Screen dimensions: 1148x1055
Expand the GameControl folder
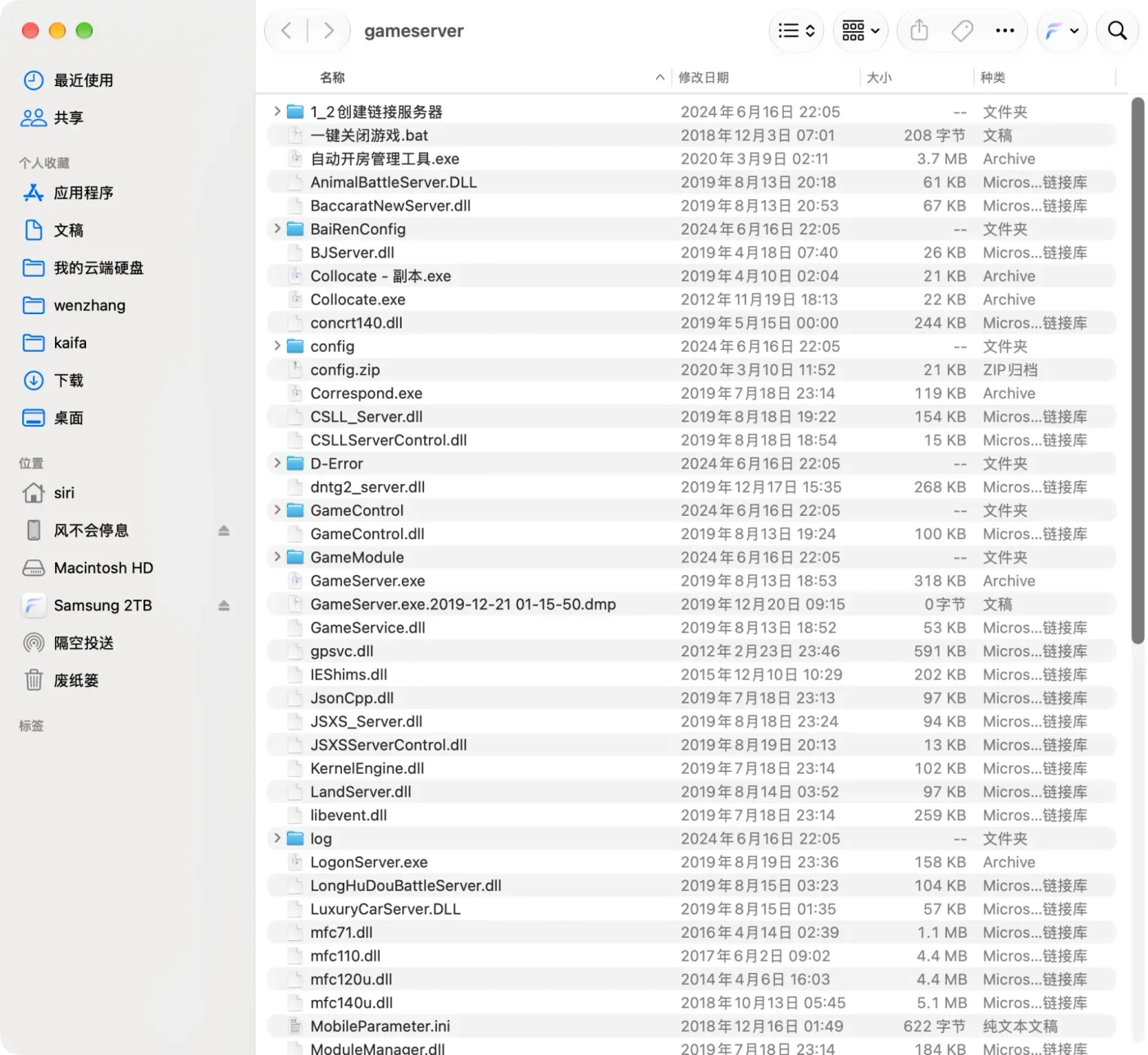[277, 510]
